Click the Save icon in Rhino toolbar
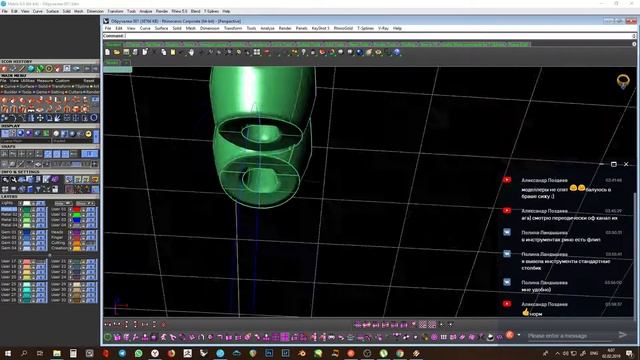Screen dimensions: 640x360 point(126,52)
